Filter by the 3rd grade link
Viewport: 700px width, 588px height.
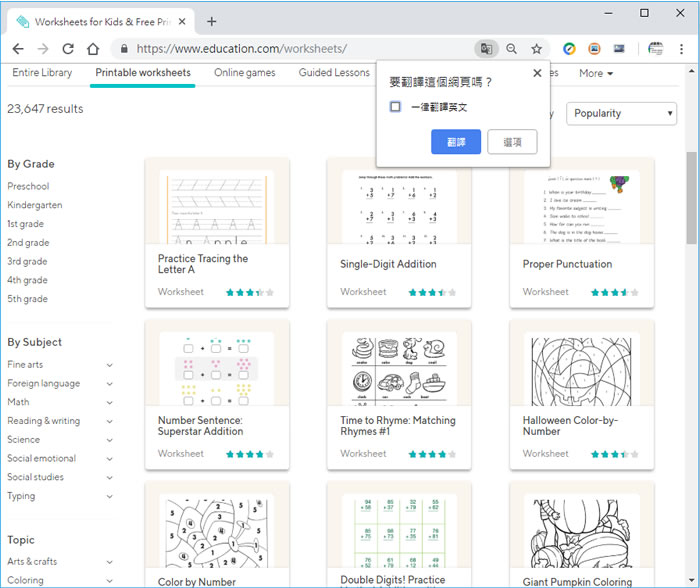pos(28,261)
